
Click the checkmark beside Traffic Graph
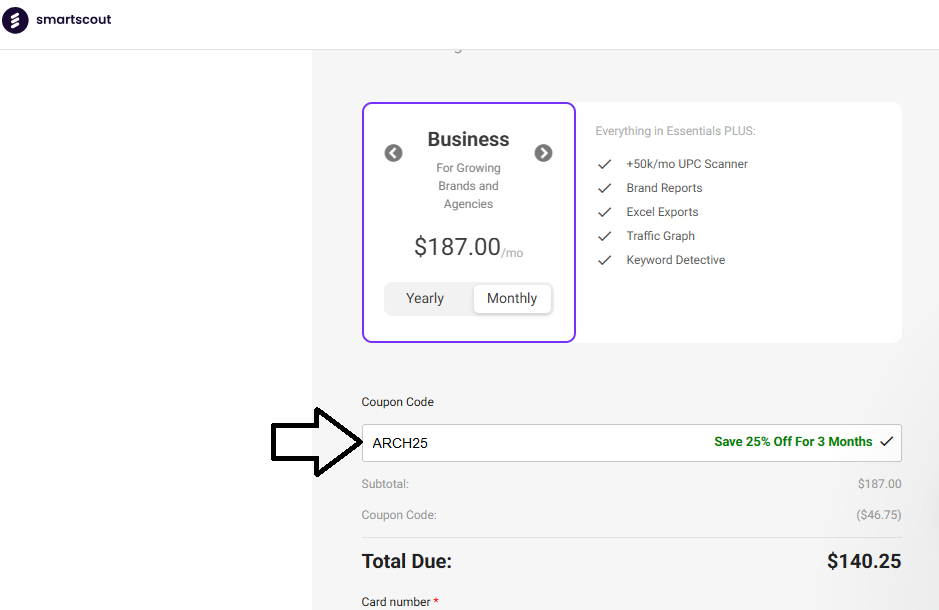click(x=605, y=236)
